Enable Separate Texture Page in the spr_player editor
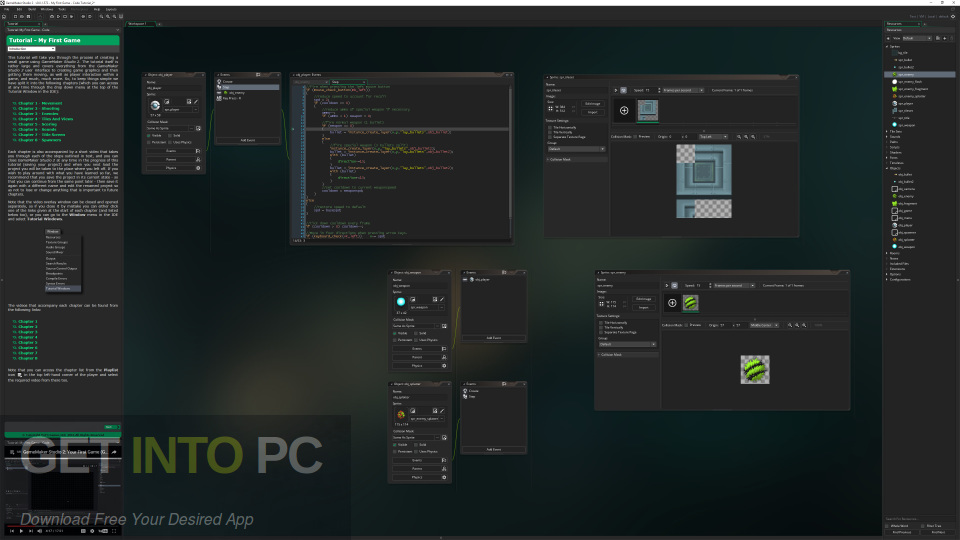Screen dimensions: 960x540 pos(550,137)
